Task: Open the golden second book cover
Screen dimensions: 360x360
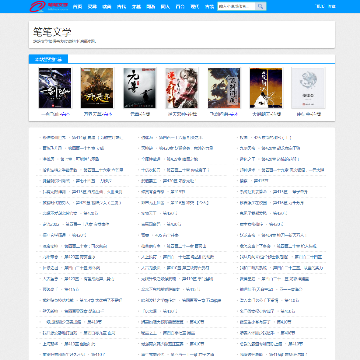Action: (97, 88)
